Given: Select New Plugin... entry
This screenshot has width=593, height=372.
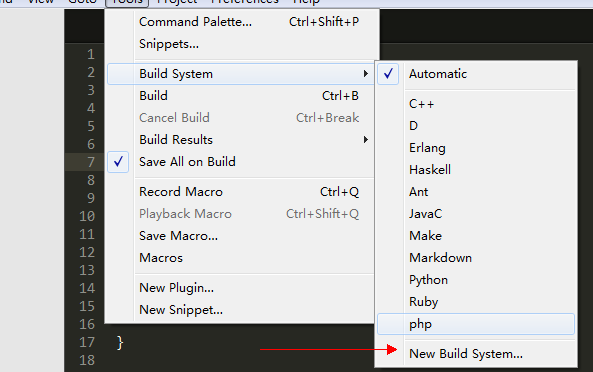Looking at the screenshot, I should 241,288.
